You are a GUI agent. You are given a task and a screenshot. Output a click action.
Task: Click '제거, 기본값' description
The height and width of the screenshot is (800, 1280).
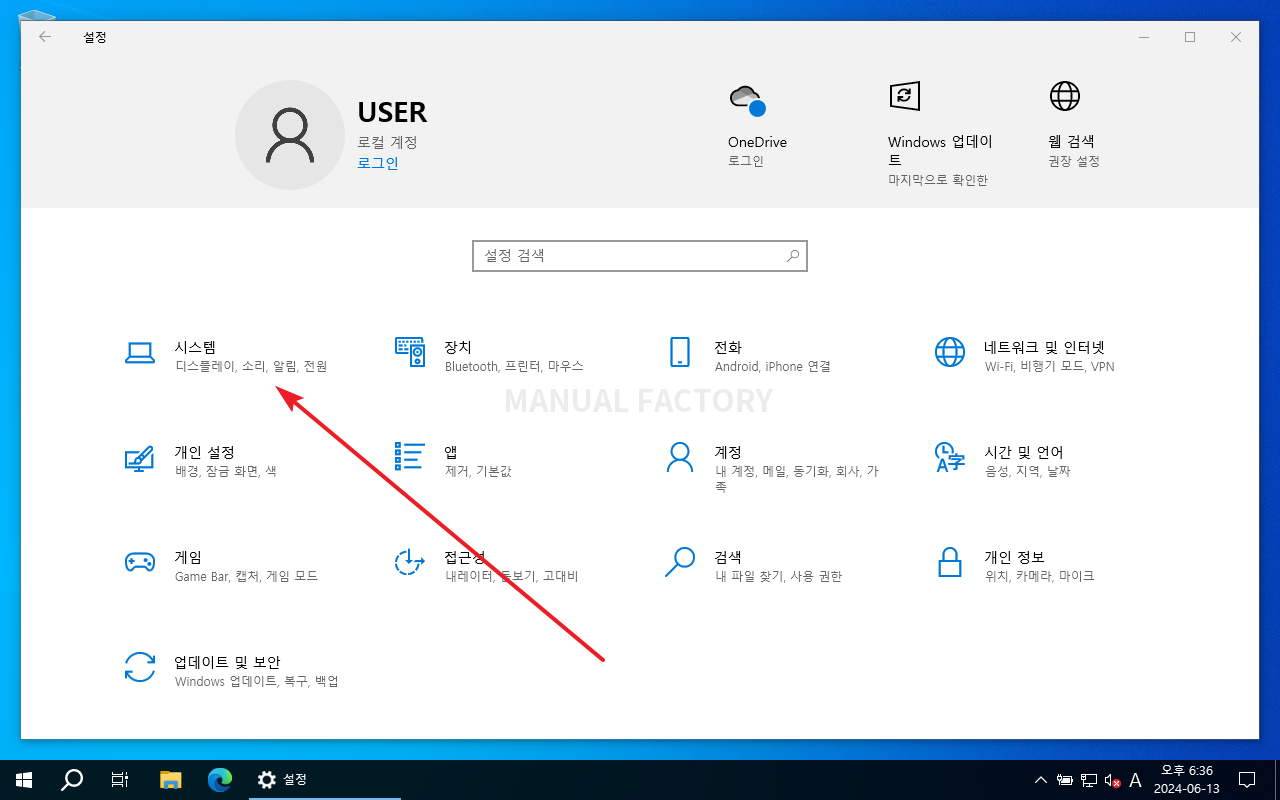pyautogui.click(x=478, y=471)
